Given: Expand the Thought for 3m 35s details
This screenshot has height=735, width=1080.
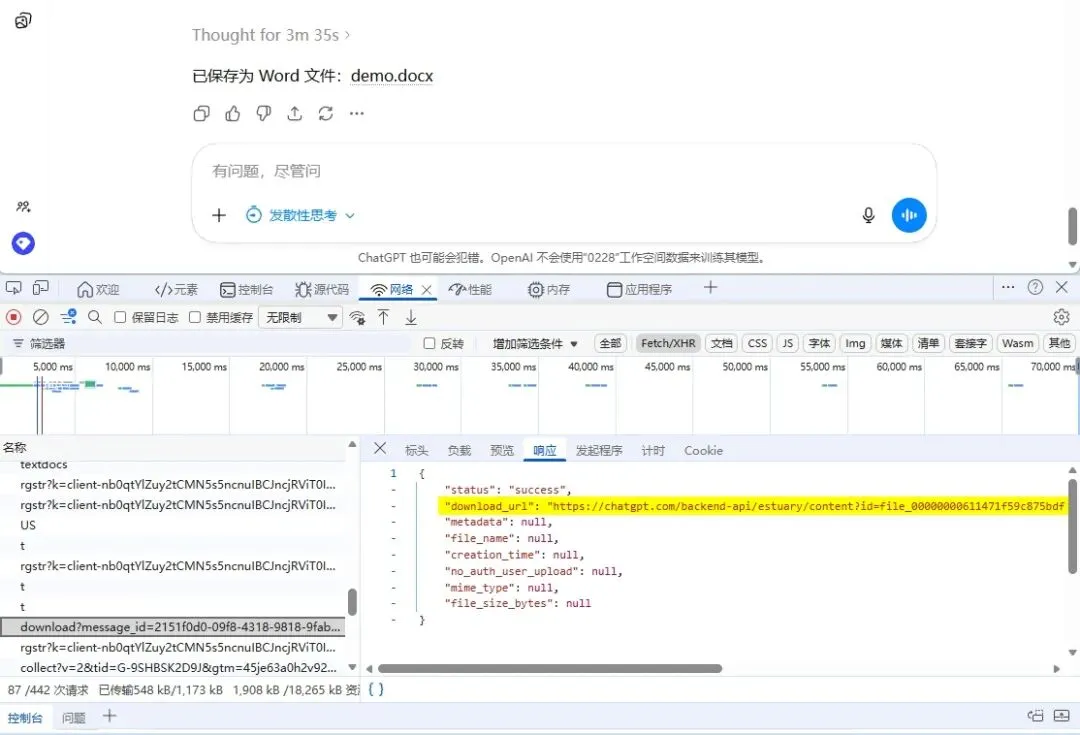Looking at the screenshot, I should pyautogui.click(x=271, y=35).
